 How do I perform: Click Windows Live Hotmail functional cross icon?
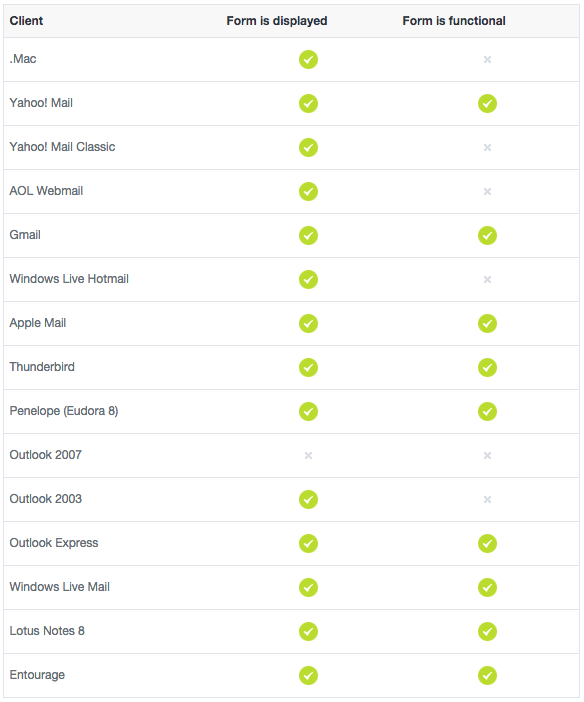(x=487, y=279)
